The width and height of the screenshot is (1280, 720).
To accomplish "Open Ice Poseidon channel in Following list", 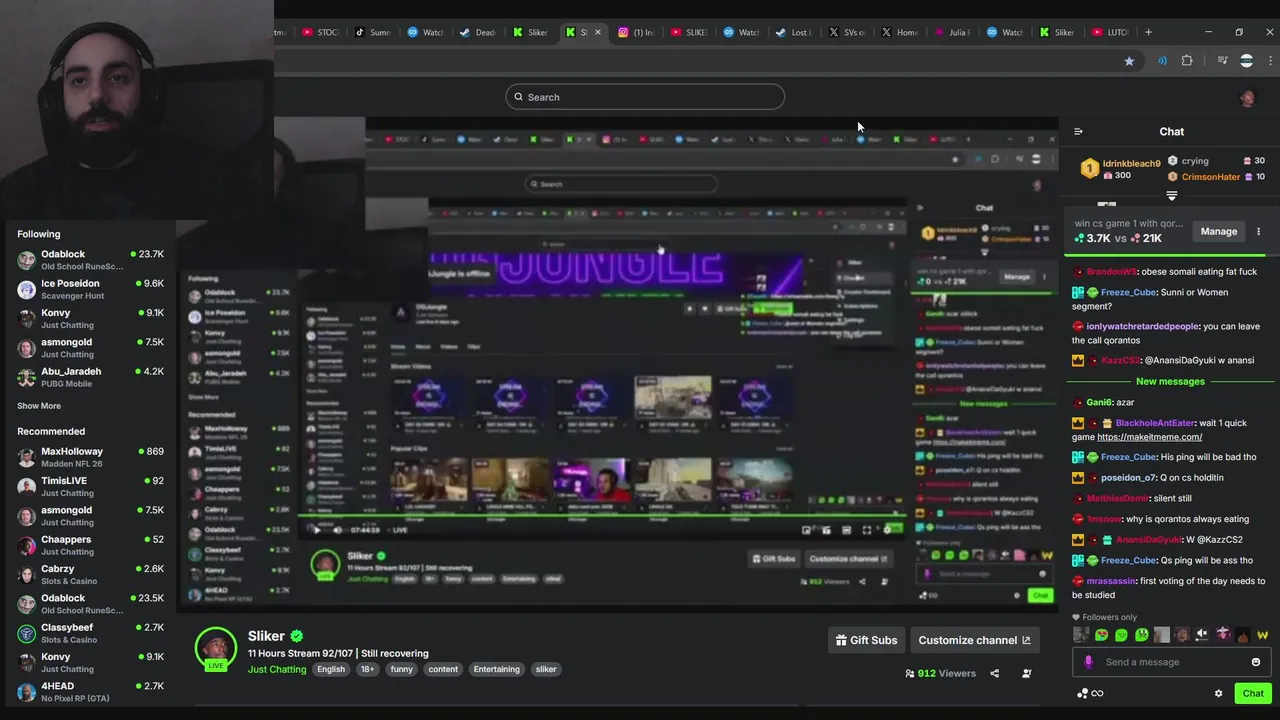I will pos(90,289).
